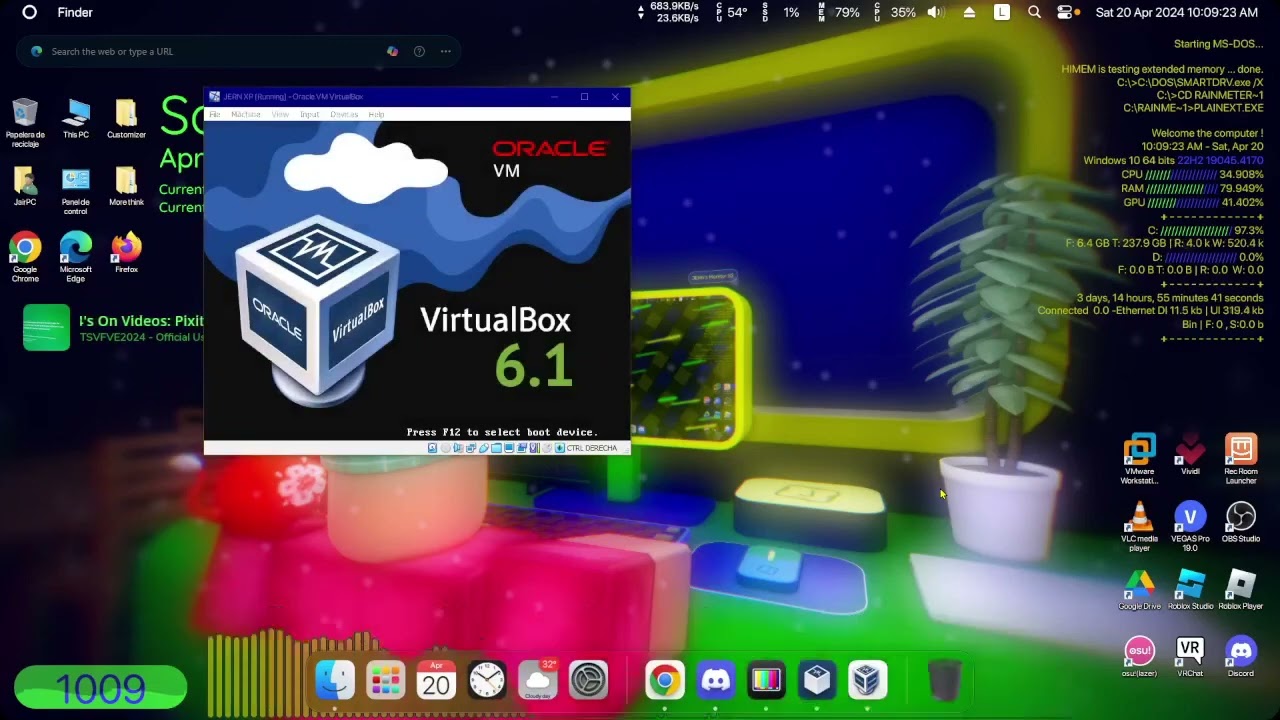Open the three-dot menu in the search bar
The image size is (1280, 720).
(x=446, y=51)
